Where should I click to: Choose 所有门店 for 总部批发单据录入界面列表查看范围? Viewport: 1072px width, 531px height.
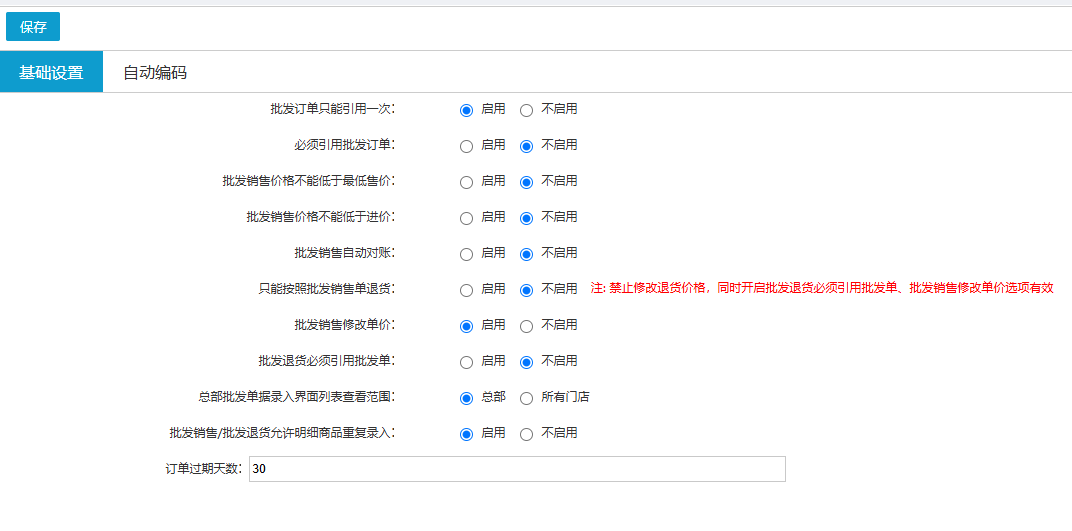pos(527,398)
